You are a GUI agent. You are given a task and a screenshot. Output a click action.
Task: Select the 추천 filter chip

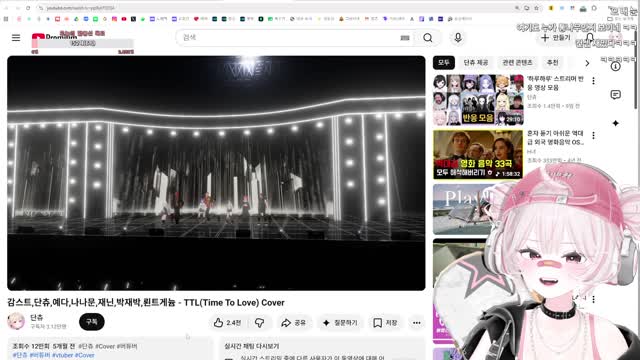click(552, 63)
